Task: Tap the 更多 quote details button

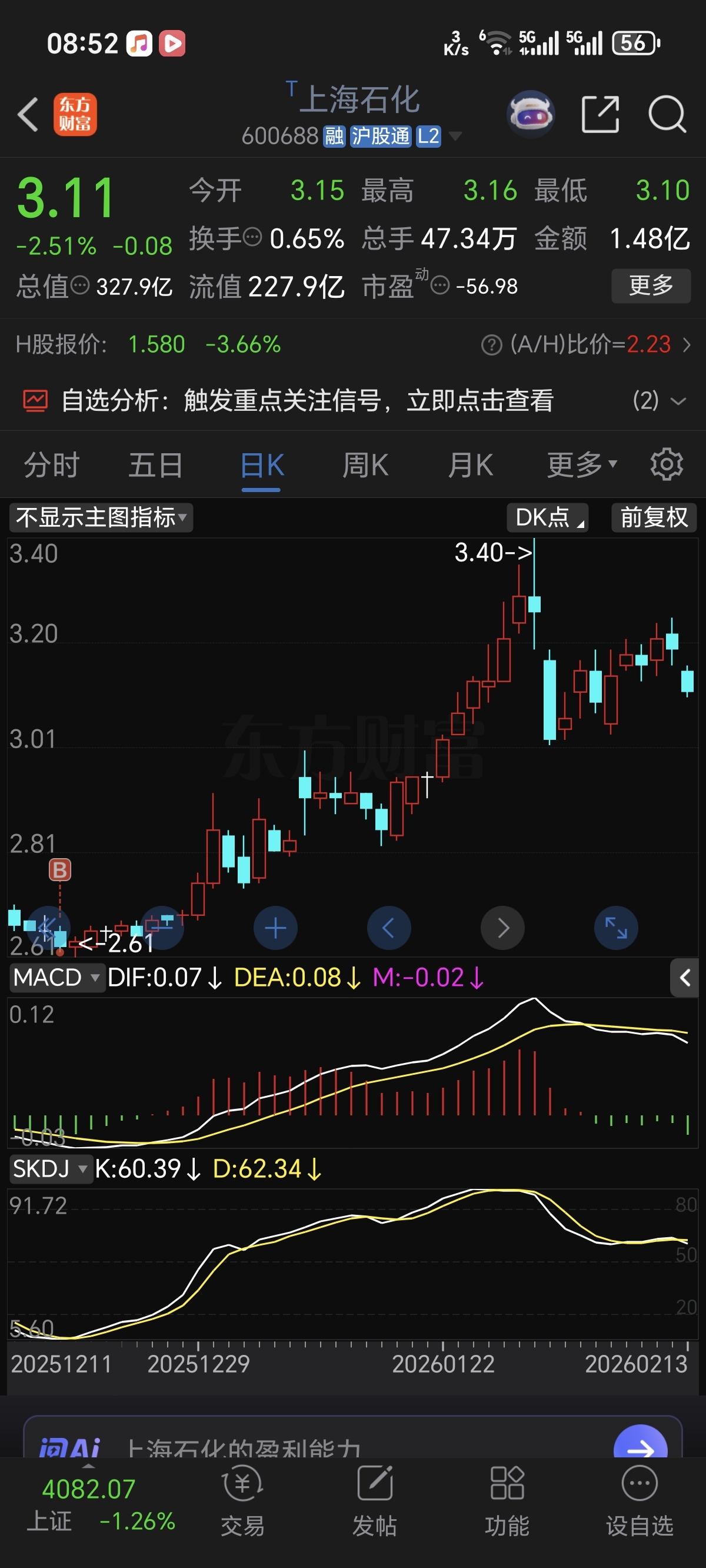Action: pos(651,285)
